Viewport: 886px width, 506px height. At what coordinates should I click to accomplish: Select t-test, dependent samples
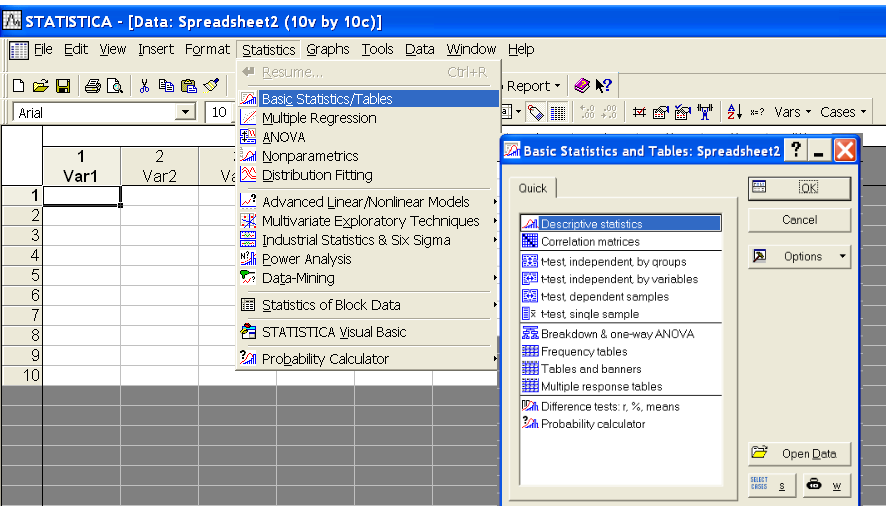pos(620,297)
